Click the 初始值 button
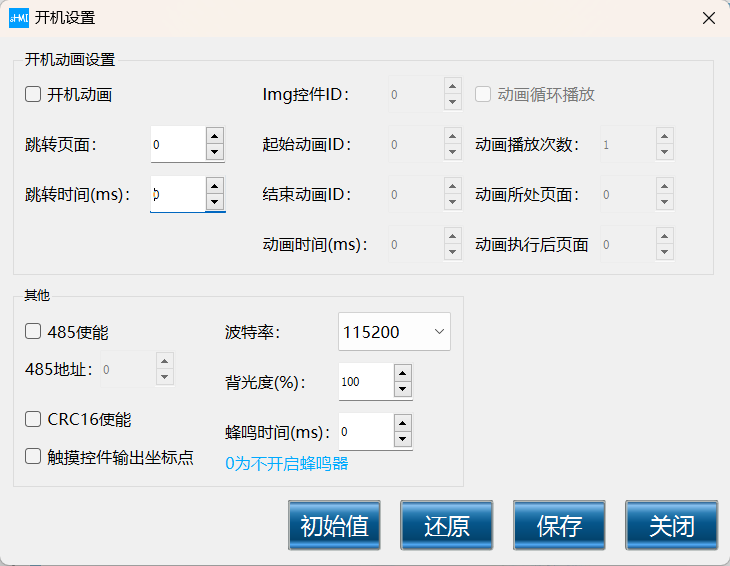This screenshot has height=566, width=730. click(334, 526)
